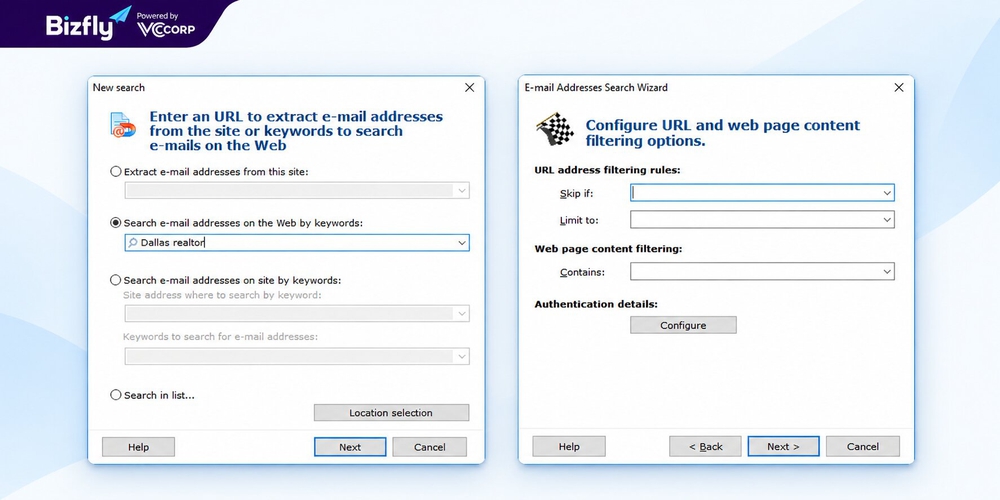Image resolution: width=1000 pixels, height=500 pixels.
Task: Click the checkered flag wizard icon
Action: click(554, 129)
